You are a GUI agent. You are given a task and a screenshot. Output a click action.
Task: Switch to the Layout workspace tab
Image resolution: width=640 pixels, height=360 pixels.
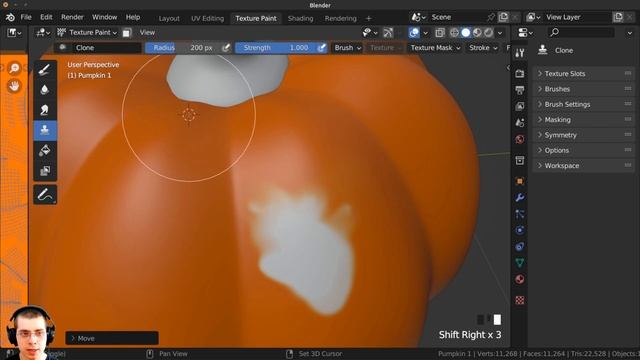(x=169, y=18)
